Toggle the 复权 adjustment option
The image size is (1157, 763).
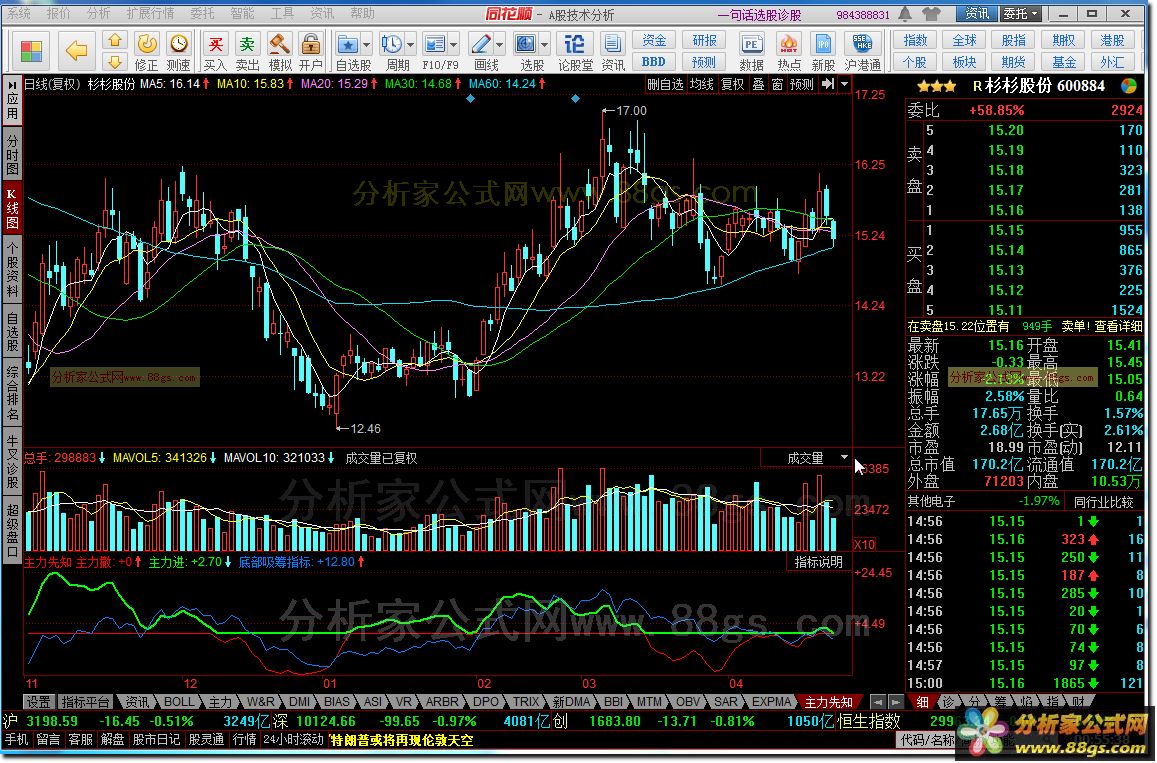pos(733,84)
